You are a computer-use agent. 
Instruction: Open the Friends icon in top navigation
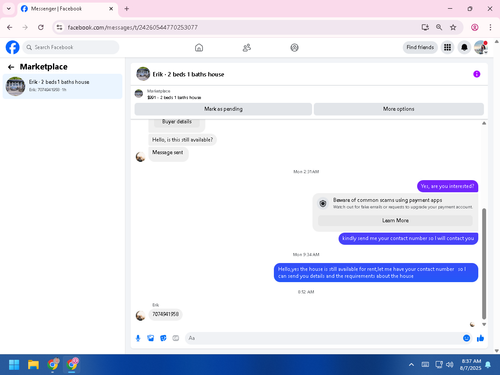tap(247, 48)
